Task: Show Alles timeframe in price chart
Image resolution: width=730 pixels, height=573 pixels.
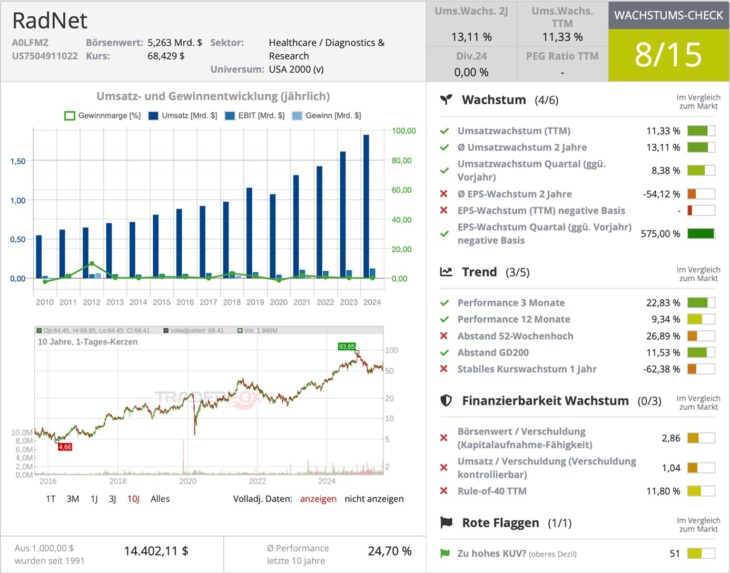Action: point(160,499)
